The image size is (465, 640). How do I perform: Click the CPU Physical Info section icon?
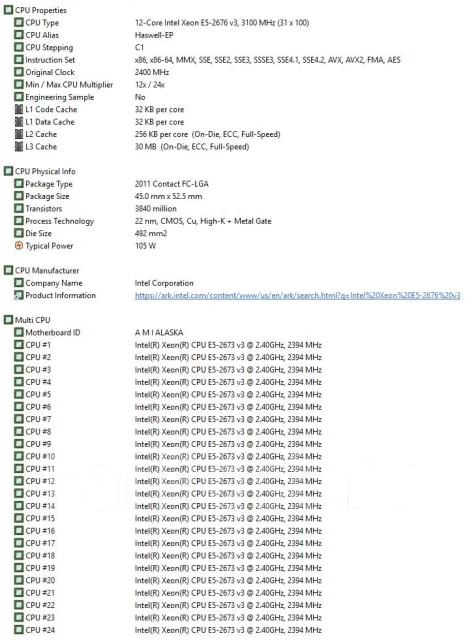pyautogui.click(x=9, y=171)
